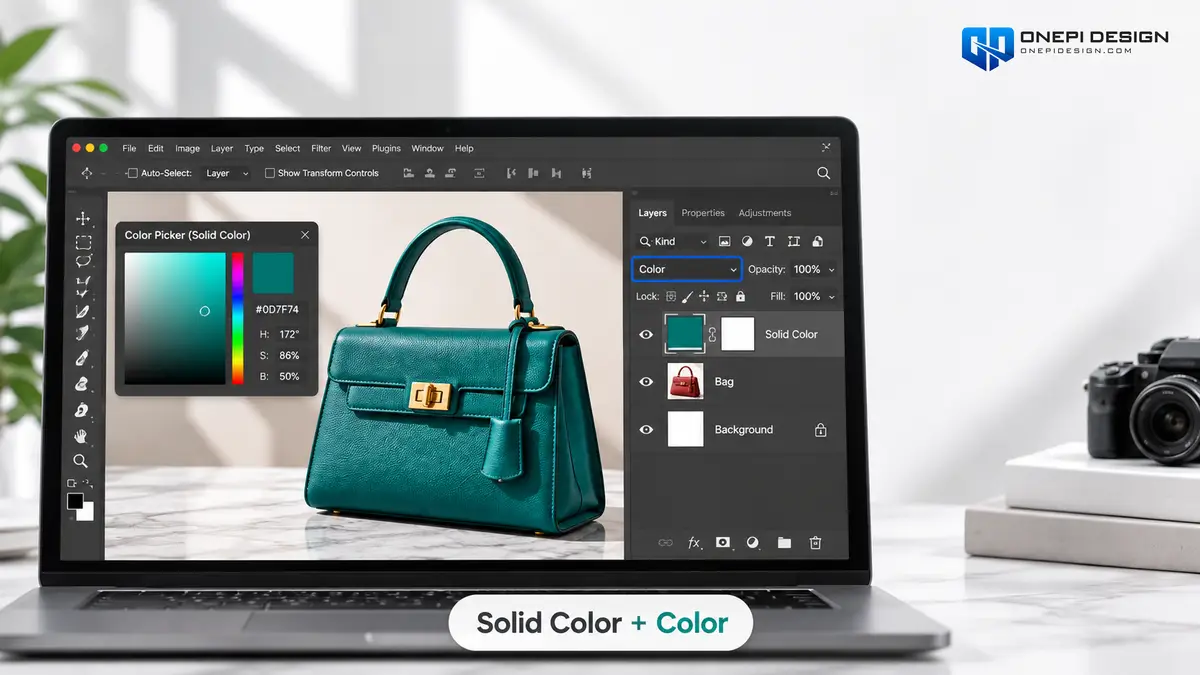Expand the Opacity 100% dropdown arrow
Screen dimensions: 1200x675
[831, 269]
